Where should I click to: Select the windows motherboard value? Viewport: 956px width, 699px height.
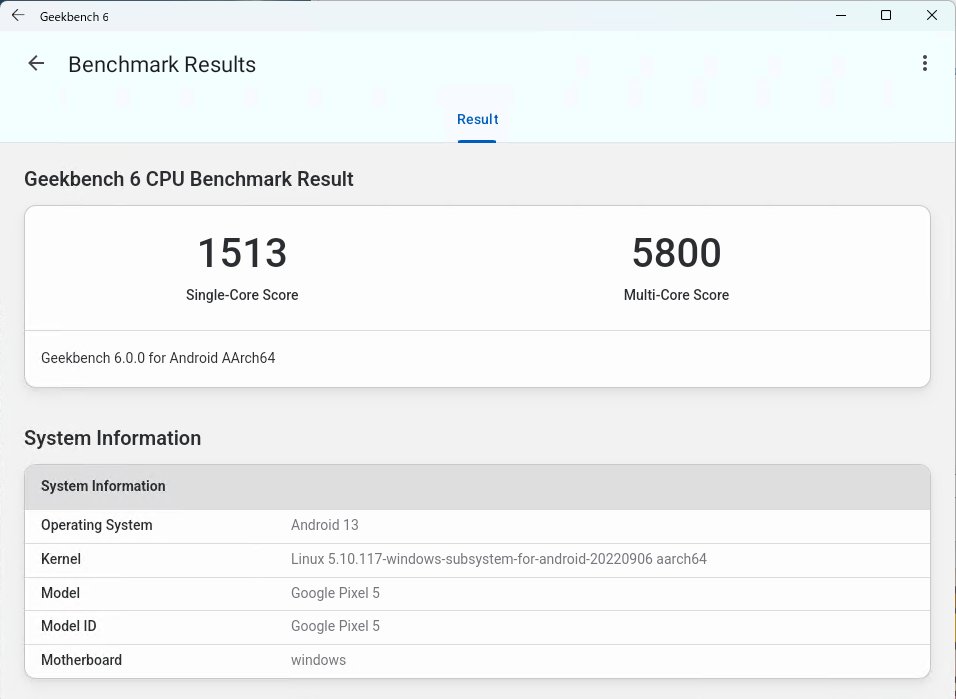coord(318,660)
